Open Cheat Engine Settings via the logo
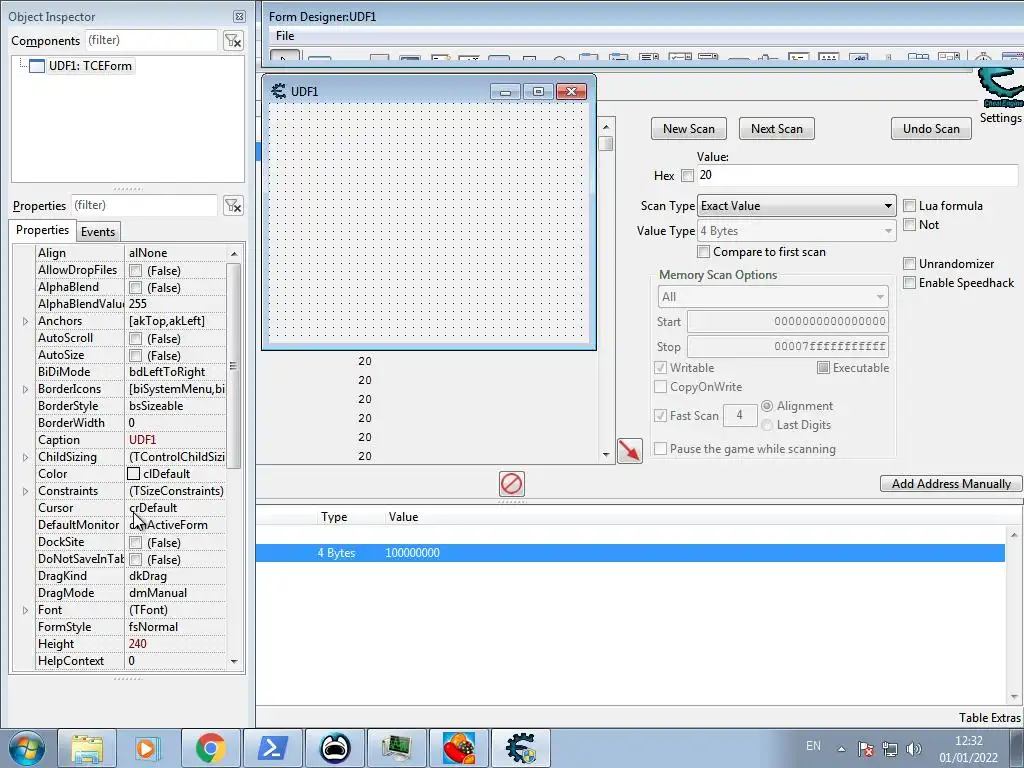The image size is (1024, 768). 1000,87
